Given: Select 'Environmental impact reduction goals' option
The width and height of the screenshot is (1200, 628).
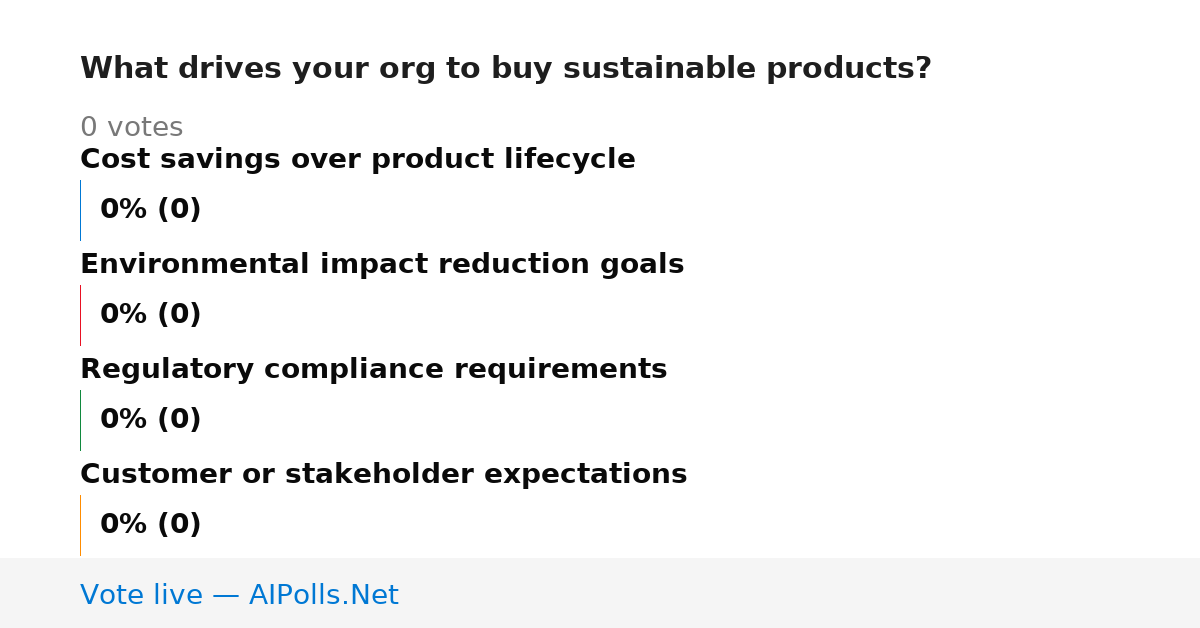Looking at the screenshot, I should (382, 265).
